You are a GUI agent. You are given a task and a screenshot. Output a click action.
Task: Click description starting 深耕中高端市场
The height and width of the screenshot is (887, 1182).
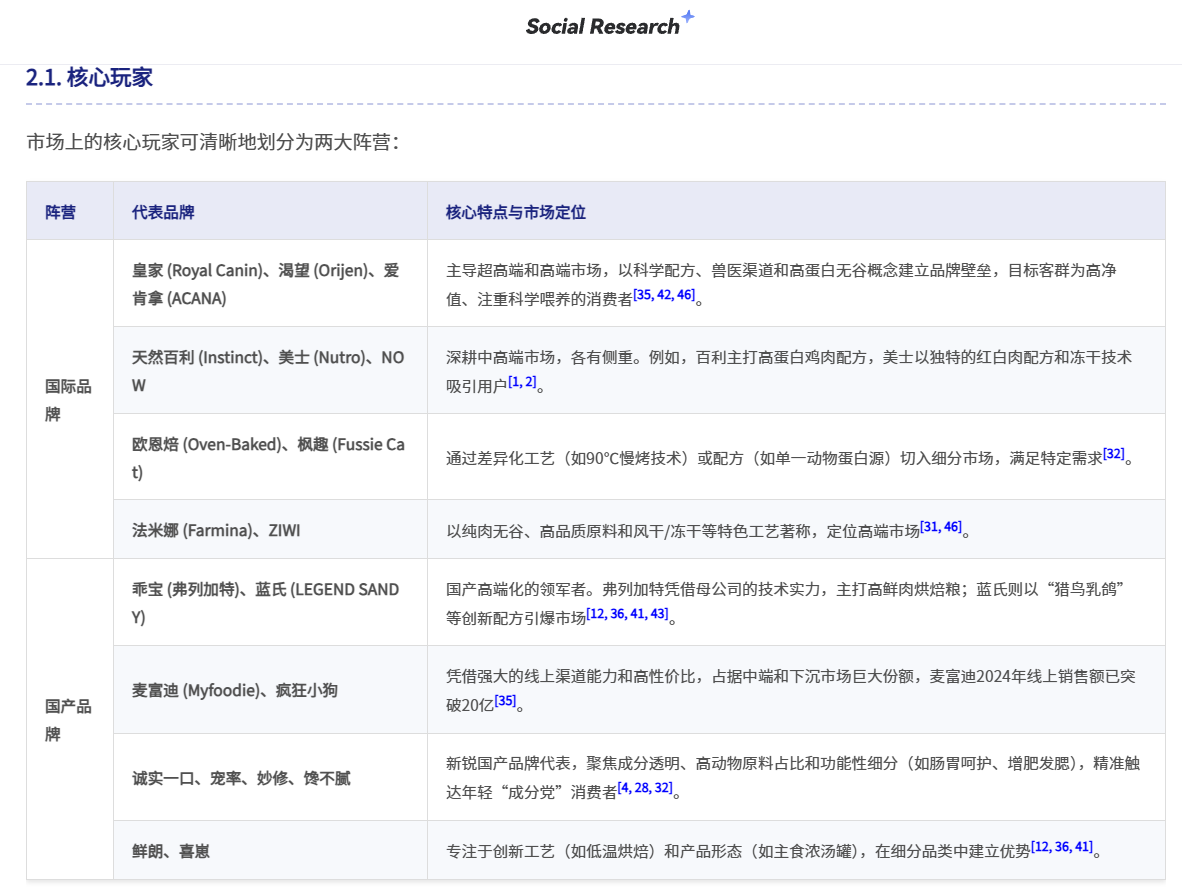coord(789,371)
